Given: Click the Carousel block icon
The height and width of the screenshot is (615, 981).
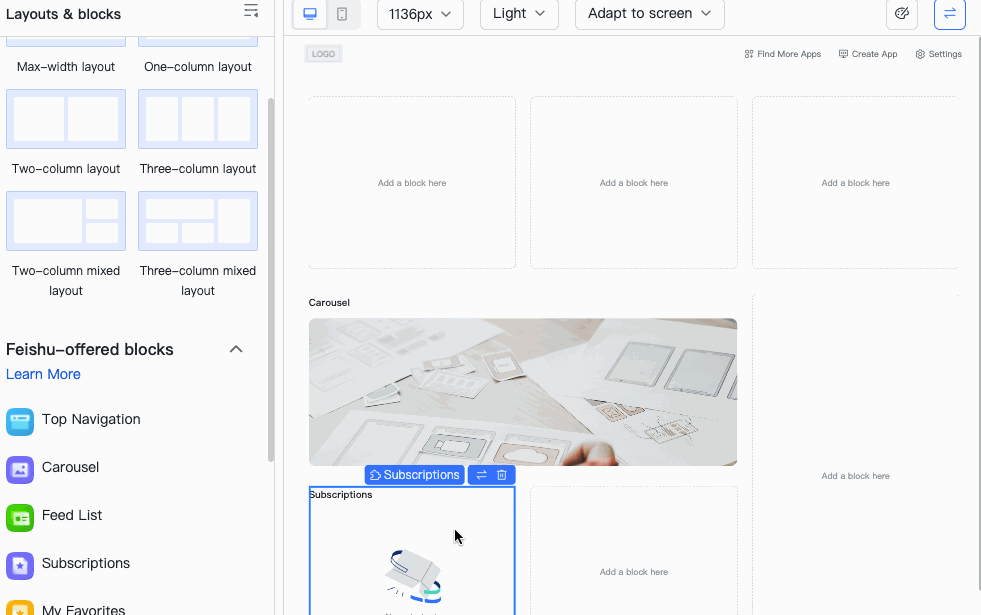Looking at the screenshot, I should pyautogui.click(x=20, y=470).
